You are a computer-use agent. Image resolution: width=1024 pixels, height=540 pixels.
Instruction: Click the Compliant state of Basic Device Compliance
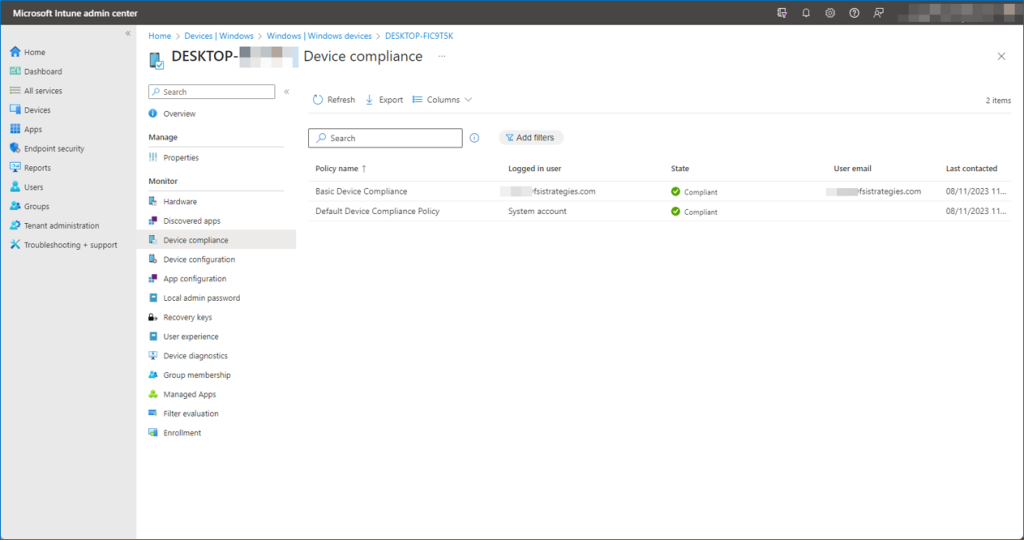coord(694,192)
